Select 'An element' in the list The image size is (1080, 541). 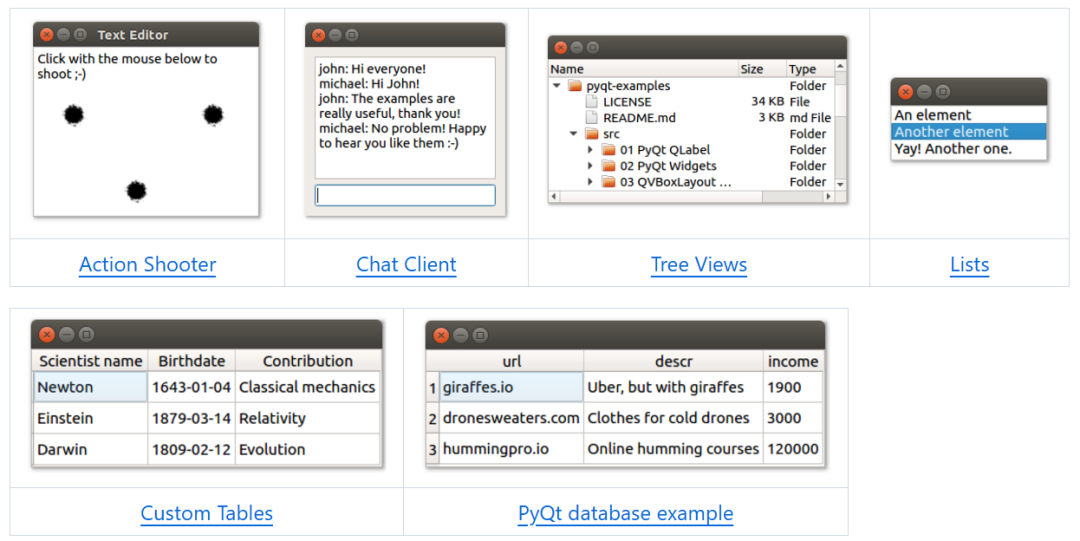pyautogui.click(x=933, y=115)
